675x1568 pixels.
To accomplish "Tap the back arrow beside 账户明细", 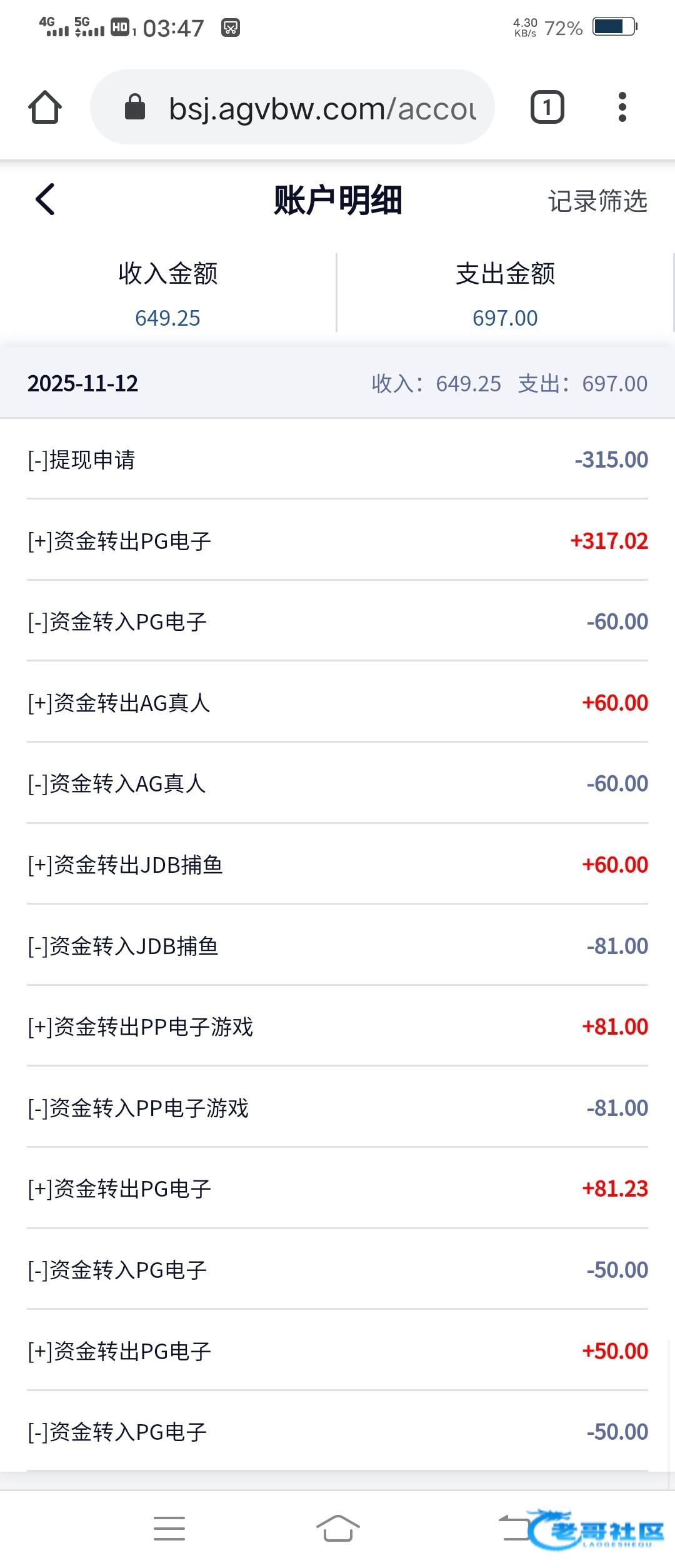I will pos(45,199).
